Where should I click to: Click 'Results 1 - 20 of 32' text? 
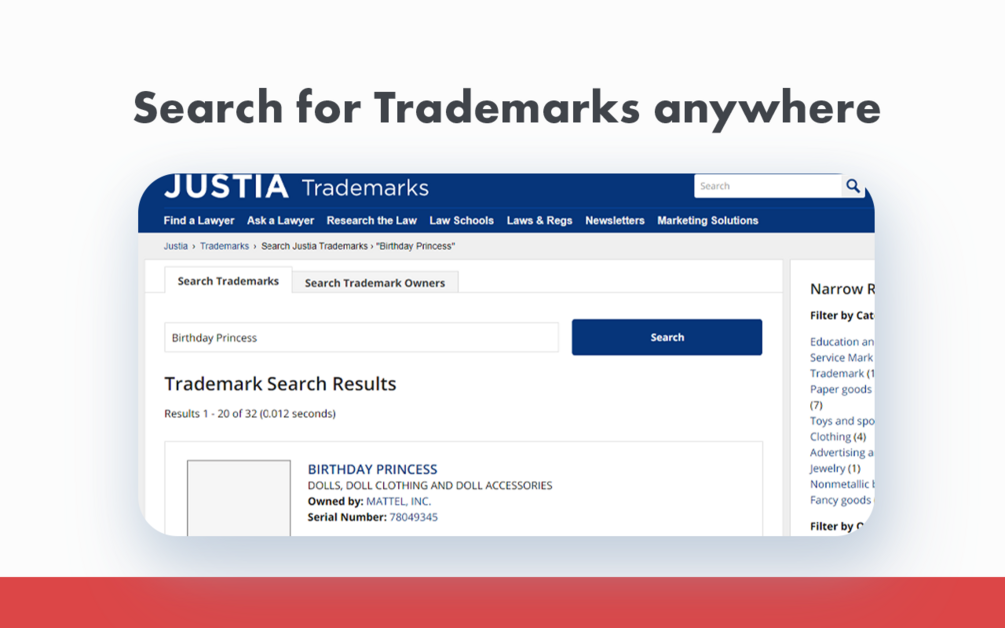pyautogui.click(x=210, y=414)
